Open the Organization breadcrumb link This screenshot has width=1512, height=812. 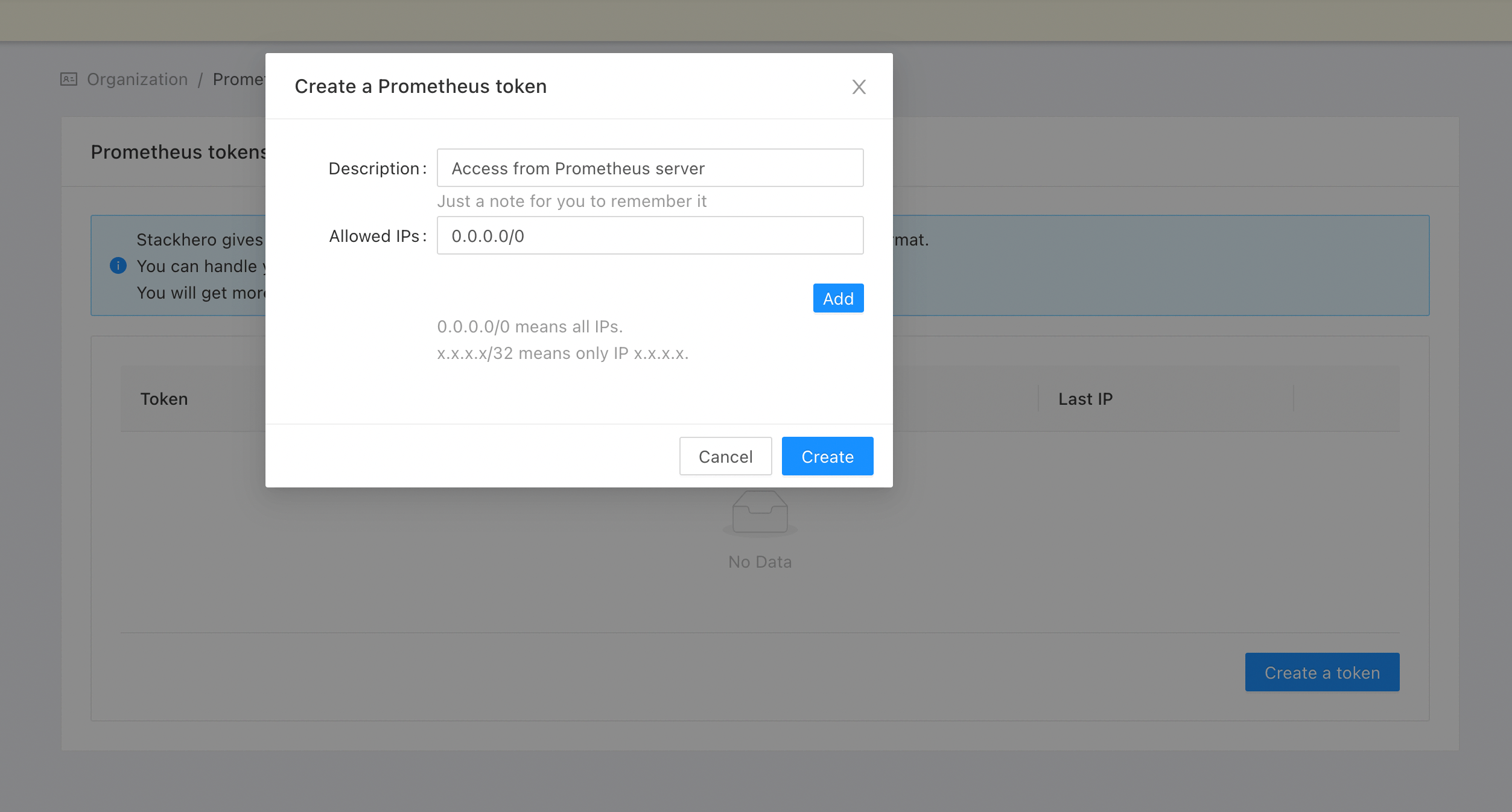[138, 79]
